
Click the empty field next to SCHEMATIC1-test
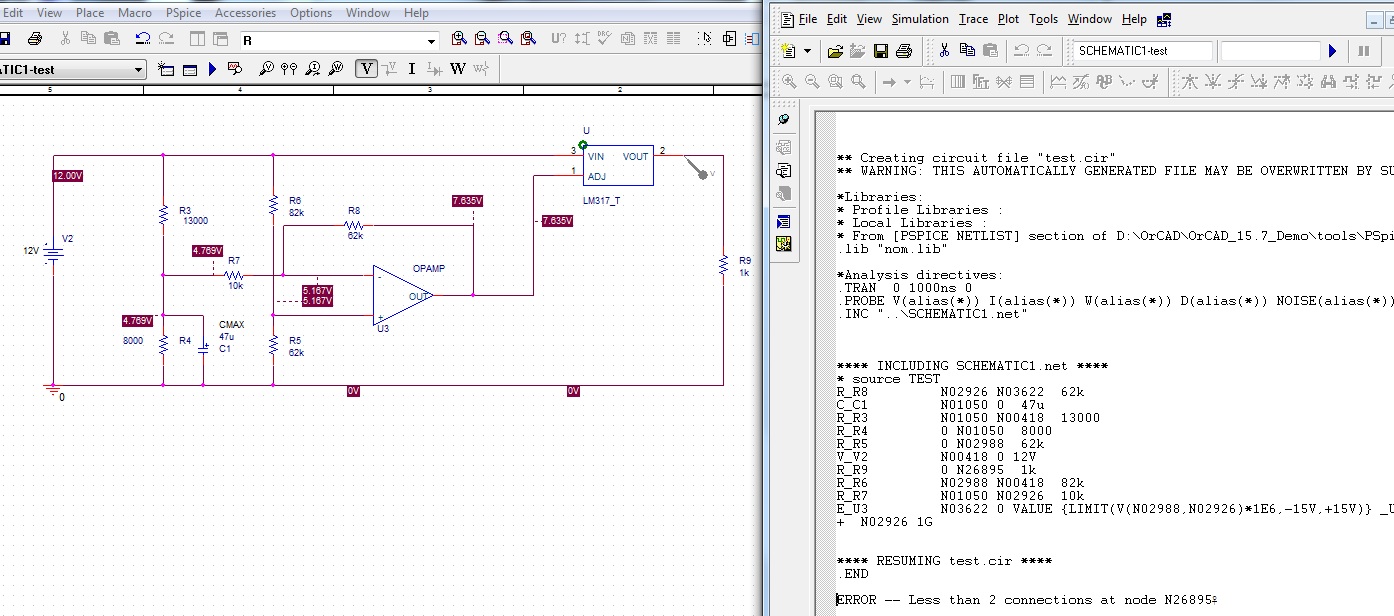pyautogui.click(x=1270, y=51)
